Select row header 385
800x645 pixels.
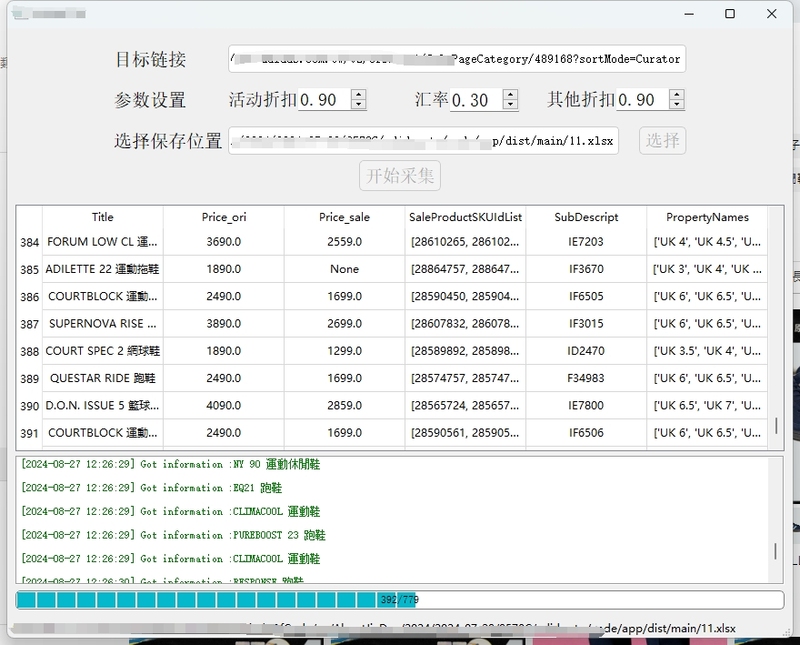click(x=30, y=269)
